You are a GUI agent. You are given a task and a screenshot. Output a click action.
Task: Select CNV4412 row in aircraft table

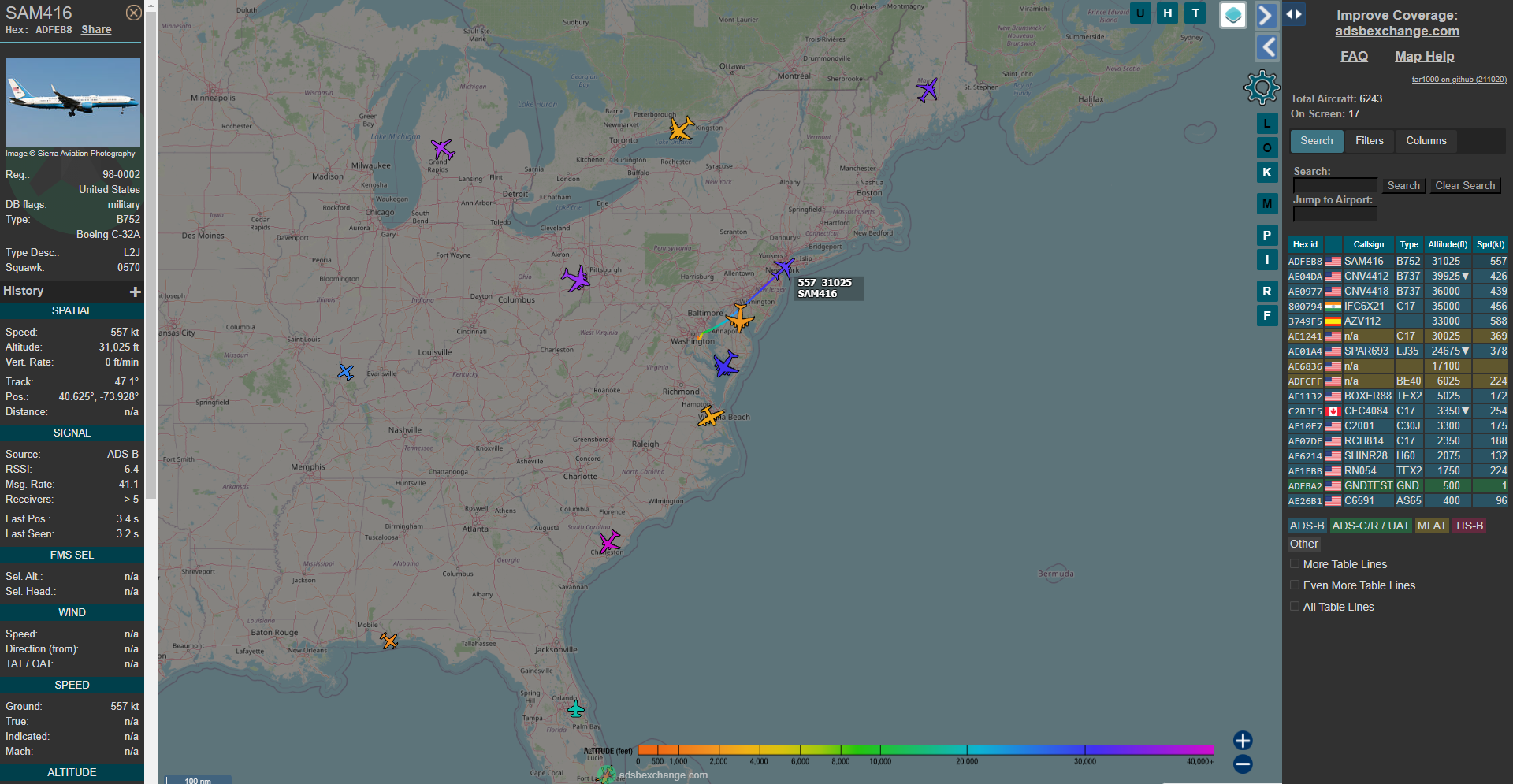(1397, 277)
